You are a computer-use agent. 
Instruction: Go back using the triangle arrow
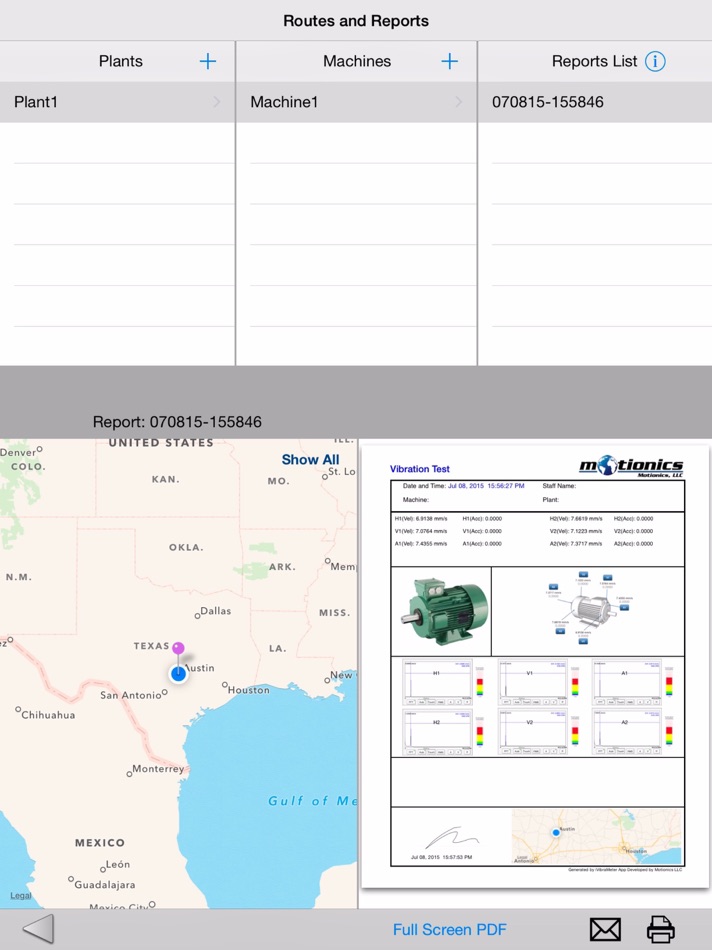pyautogui.click(x=38, y=929)
